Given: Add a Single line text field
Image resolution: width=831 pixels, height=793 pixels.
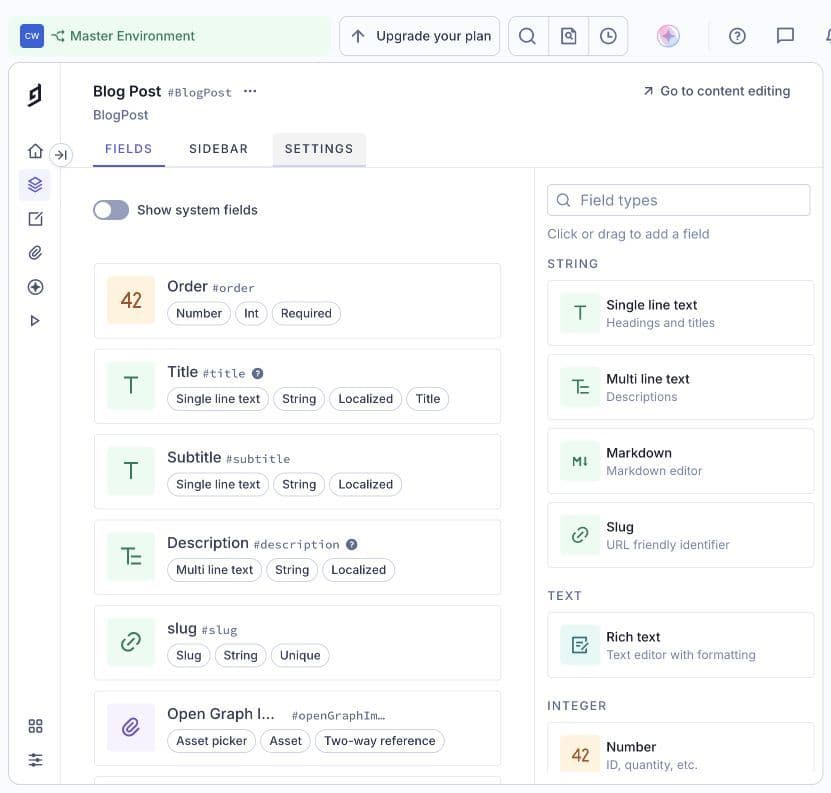Looking at the screenshot, I should click(680, 313).
